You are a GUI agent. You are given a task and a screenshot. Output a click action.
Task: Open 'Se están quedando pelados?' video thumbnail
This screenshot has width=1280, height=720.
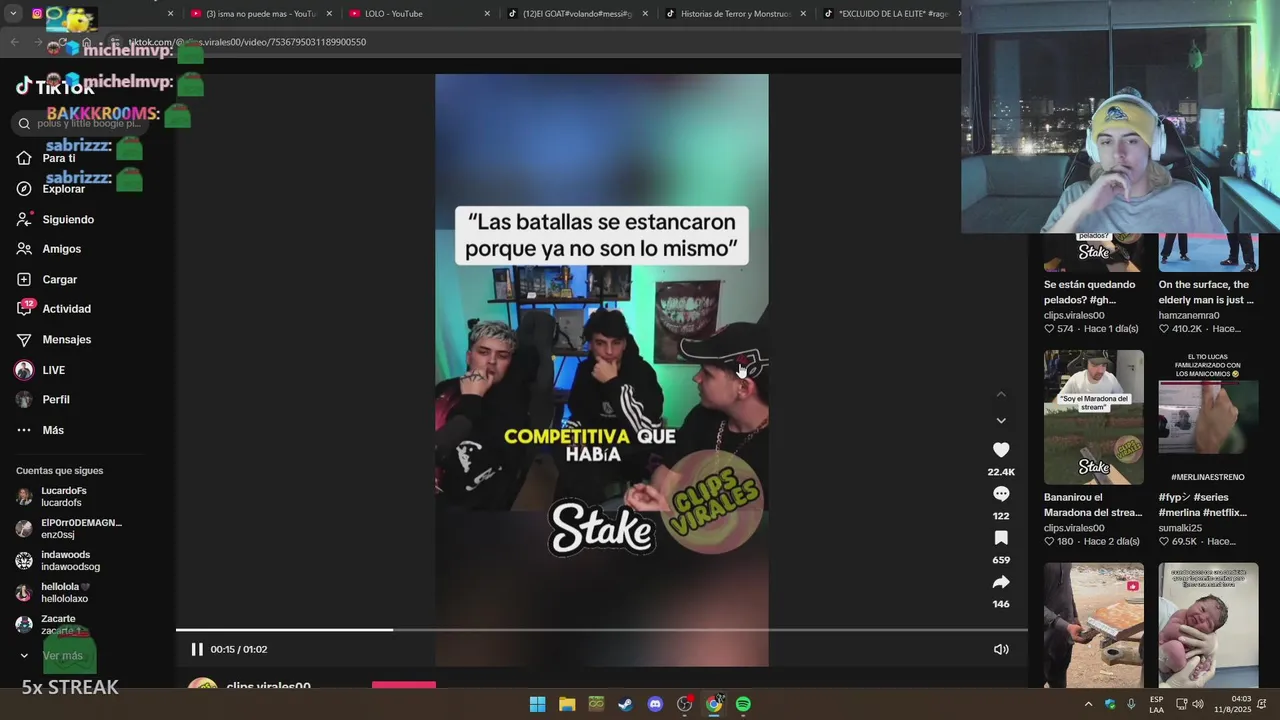1094,252
